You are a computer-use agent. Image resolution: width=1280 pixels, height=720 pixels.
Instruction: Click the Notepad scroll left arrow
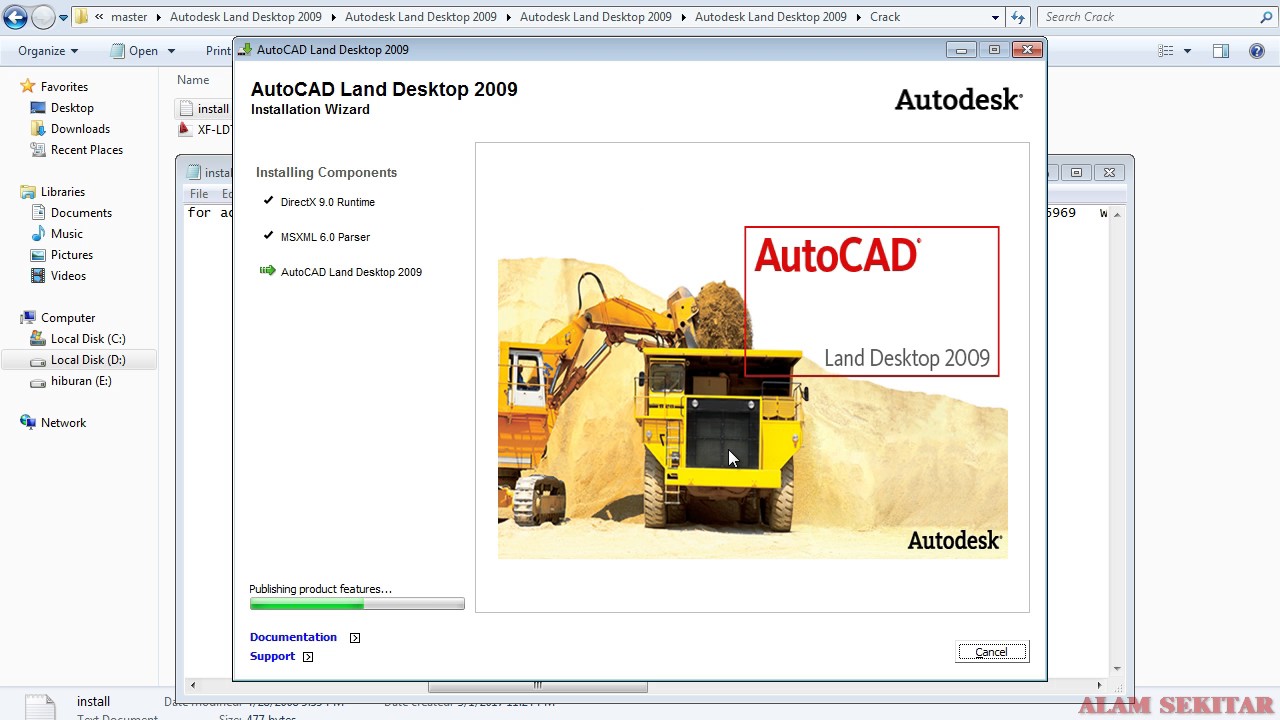(x=193, y=686)
